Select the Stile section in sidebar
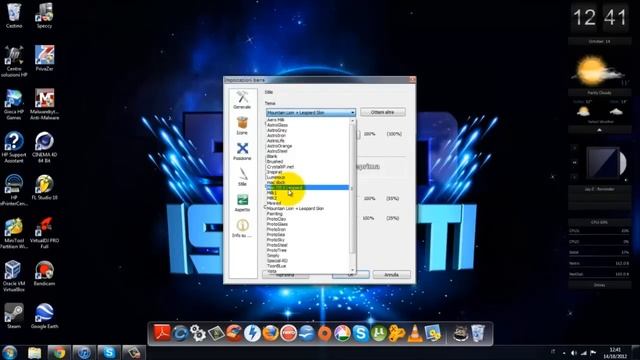Screen dimensions: 640x360 [242, 177]
